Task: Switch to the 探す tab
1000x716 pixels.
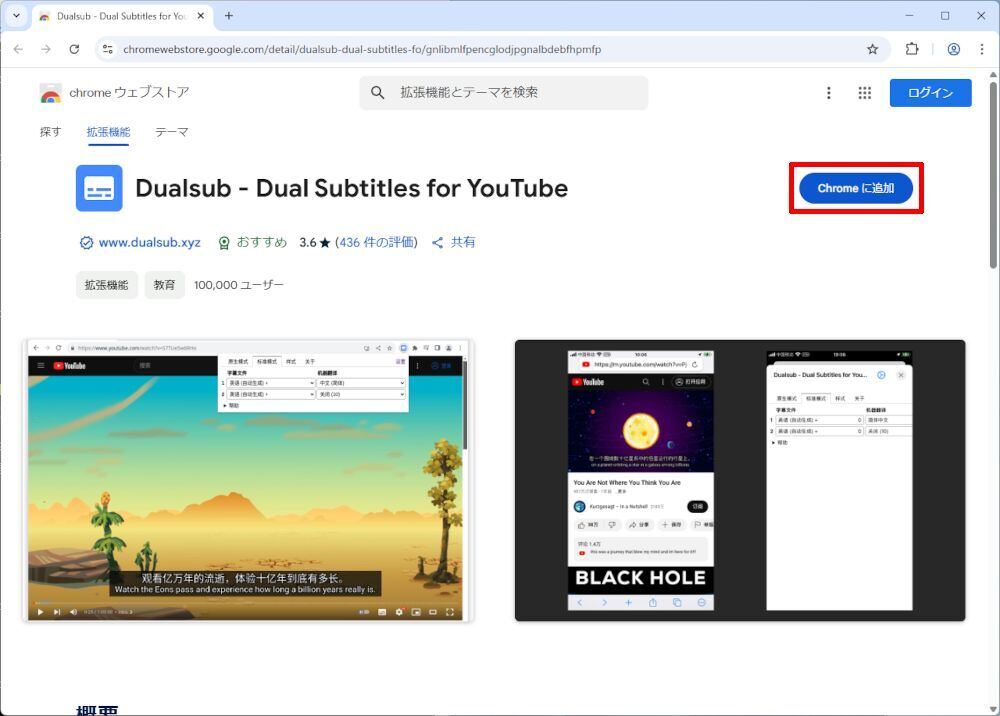Action: pyautogui.click(x=50, y=132)
